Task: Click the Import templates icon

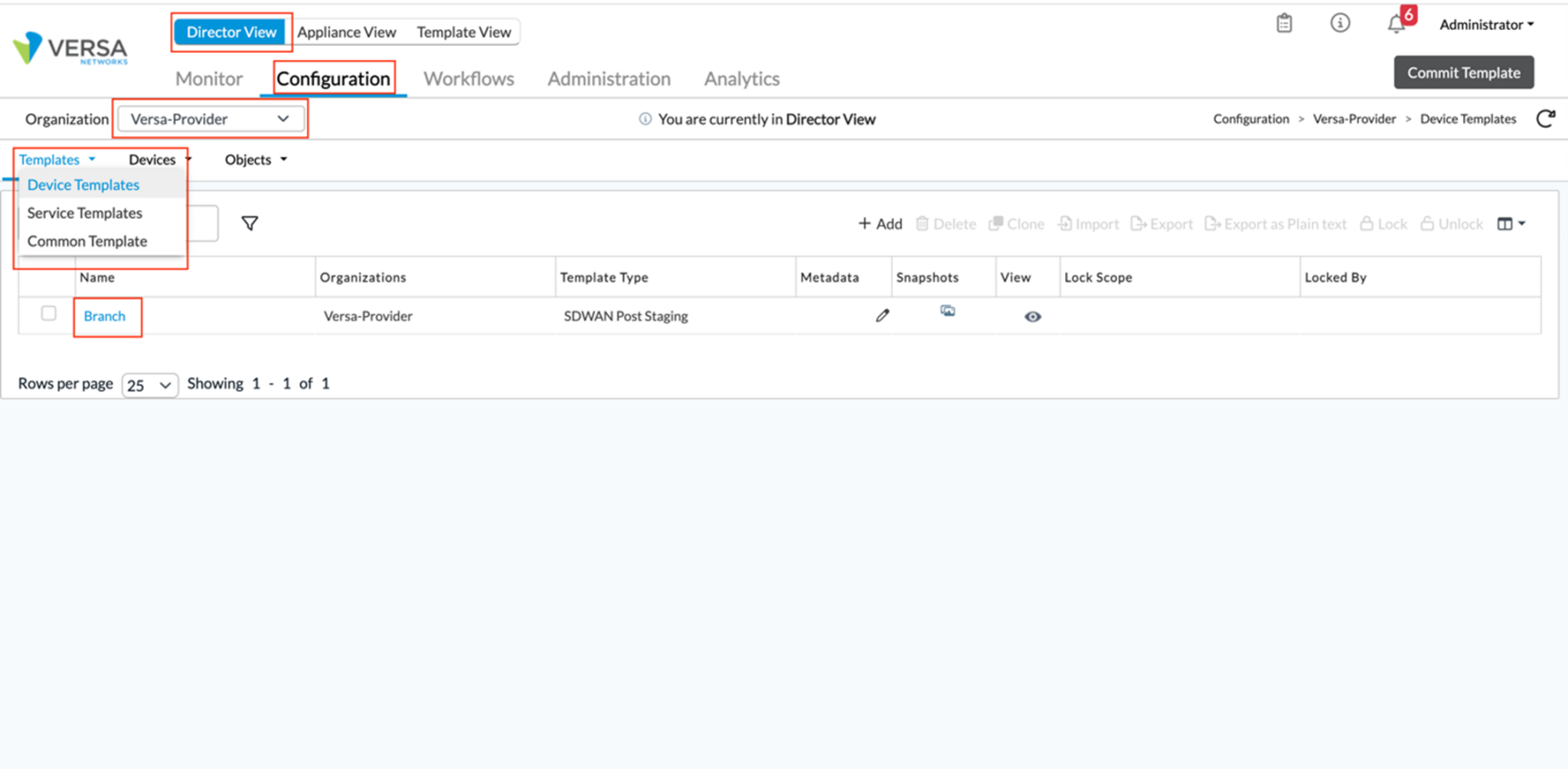Action: (1087, 224)
